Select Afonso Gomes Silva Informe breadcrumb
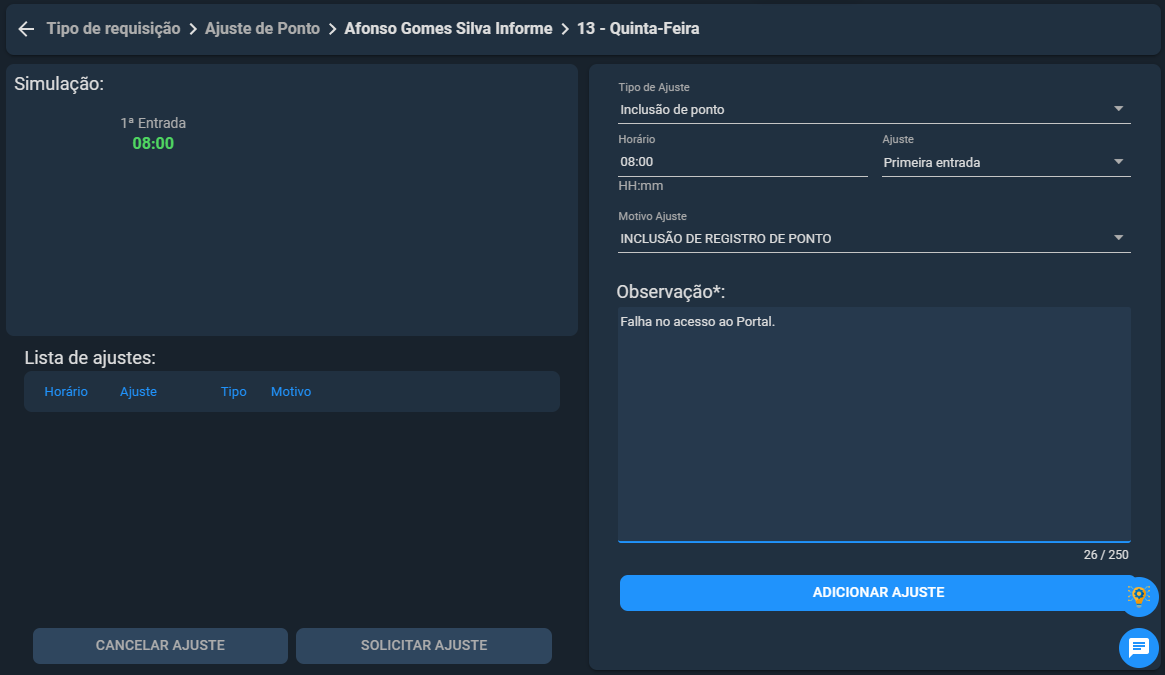This screenshot has height=675, width=1165. tap(448, 28)
